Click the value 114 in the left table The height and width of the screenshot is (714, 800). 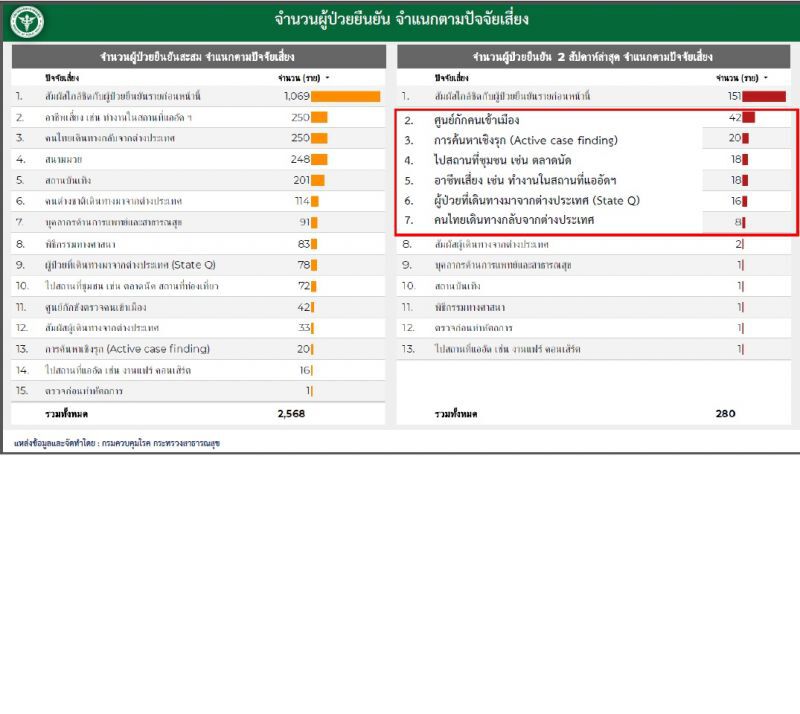click(x=302, y=201)
